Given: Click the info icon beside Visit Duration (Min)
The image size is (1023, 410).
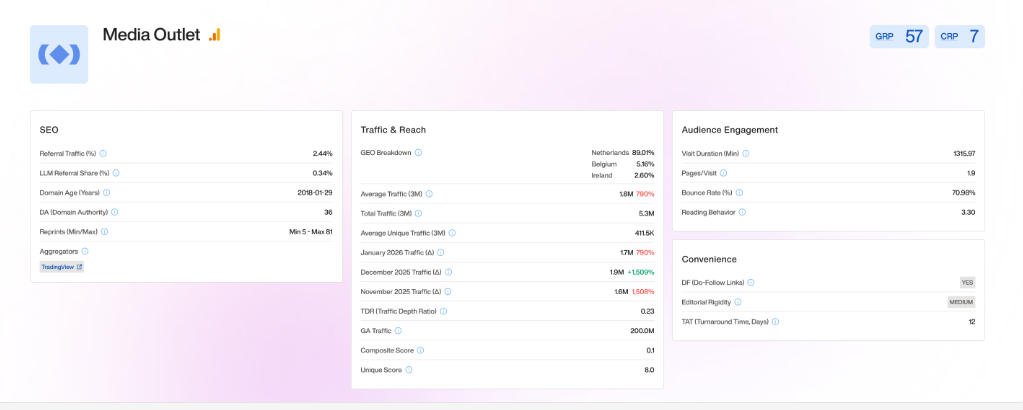Looking at the screenshot, I should [746, 154].
